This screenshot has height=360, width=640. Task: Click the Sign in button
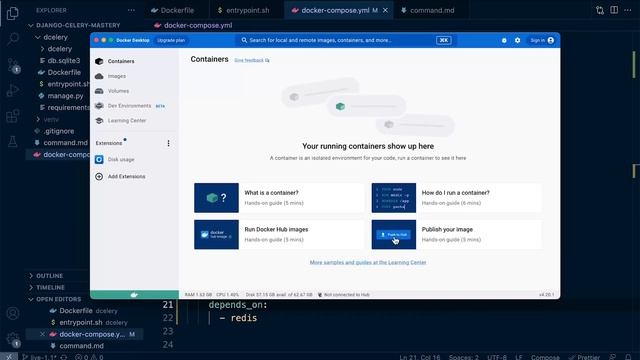coord(542,40)
